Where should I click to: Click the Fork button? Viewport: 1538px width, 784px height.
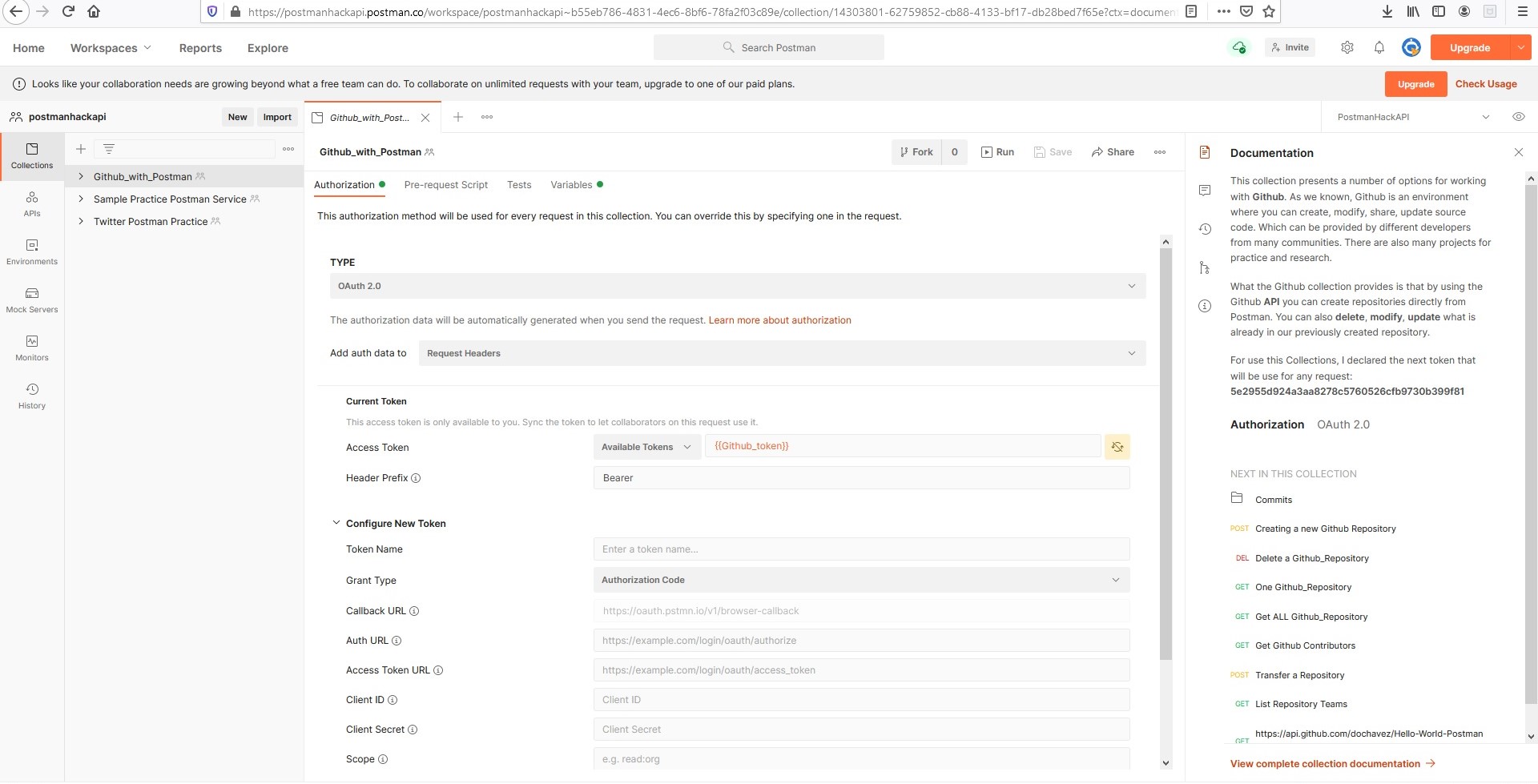click(916, 152)
